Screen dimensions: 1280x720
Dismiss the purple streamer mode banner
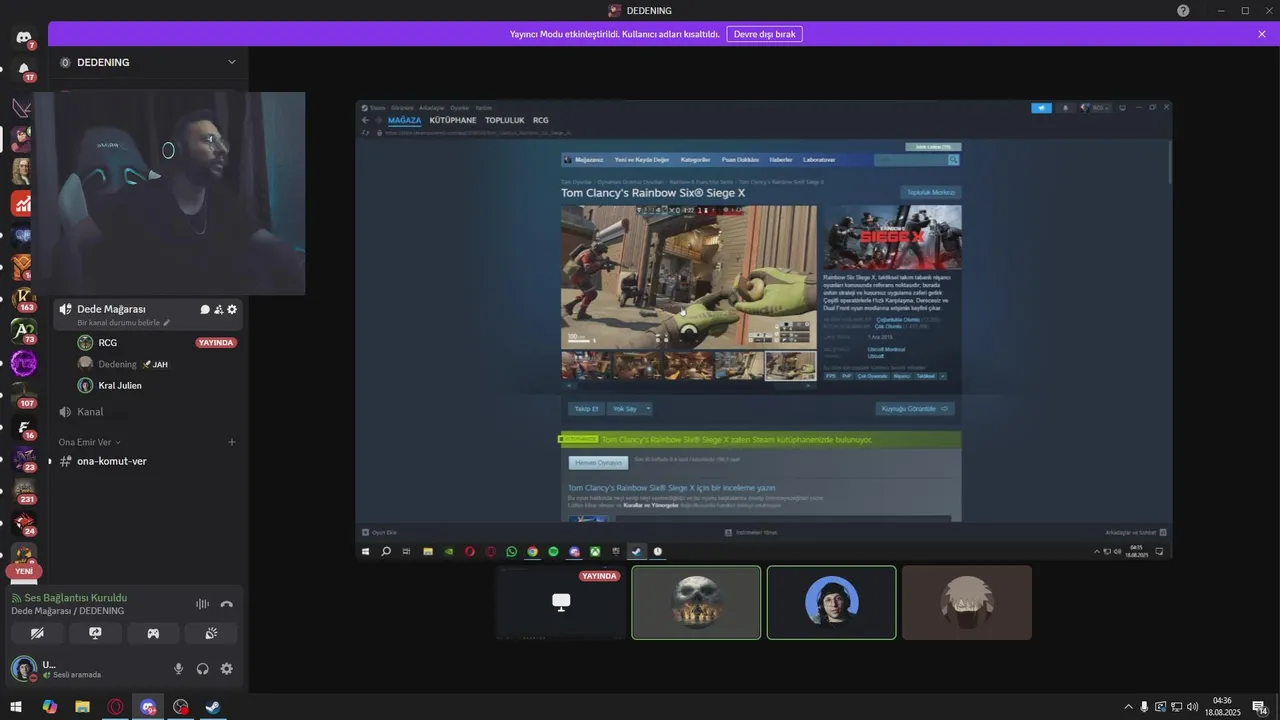pyautogui.click(x=1262, y=34)
